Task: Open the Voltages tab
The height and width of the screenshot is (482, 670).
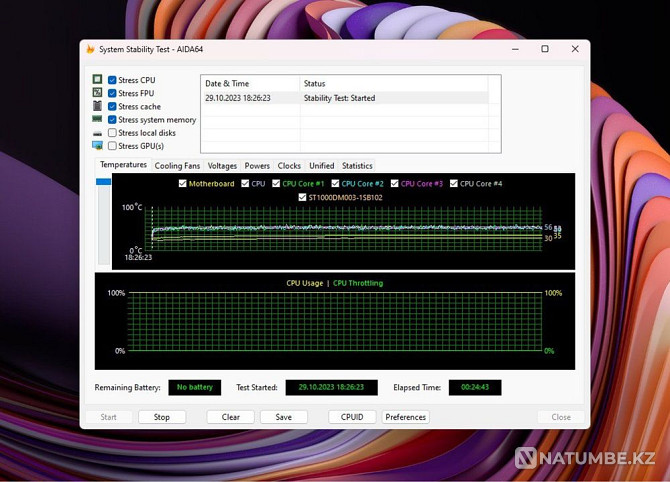Action: coord(222,166)
